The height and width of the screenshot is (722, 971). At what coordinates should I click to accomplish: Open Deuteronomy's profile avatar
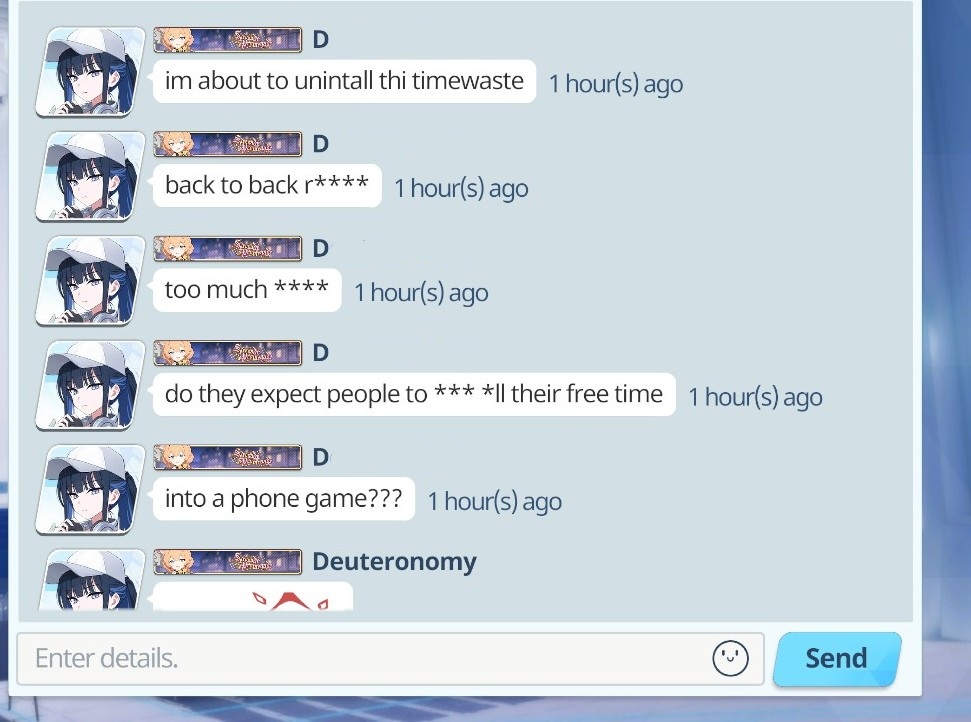(90, 580)
